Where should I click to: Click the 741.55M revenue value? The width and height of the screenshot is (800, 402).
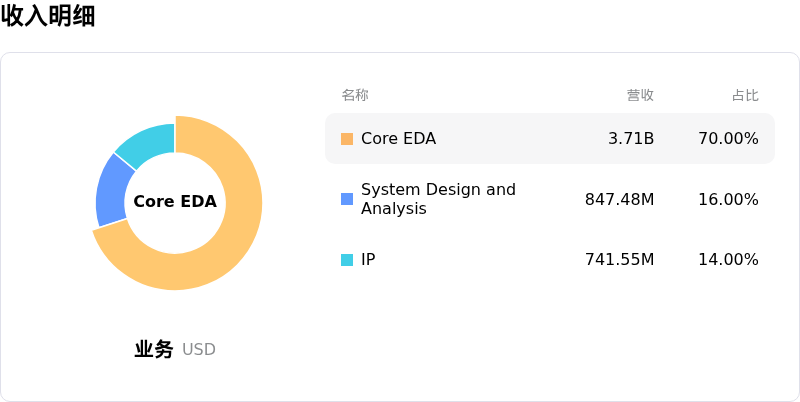tap(619, 260)
